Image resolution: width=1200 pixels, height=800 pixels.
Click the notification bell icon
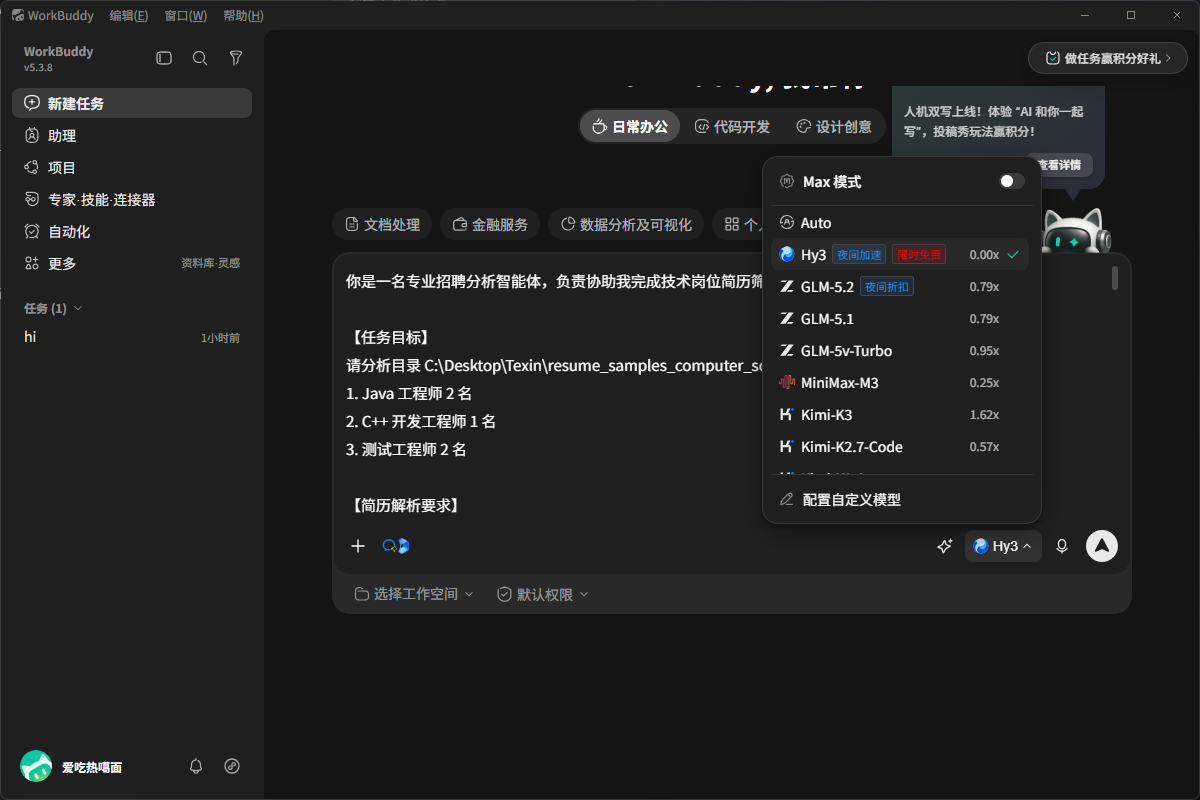pos(196,766)
